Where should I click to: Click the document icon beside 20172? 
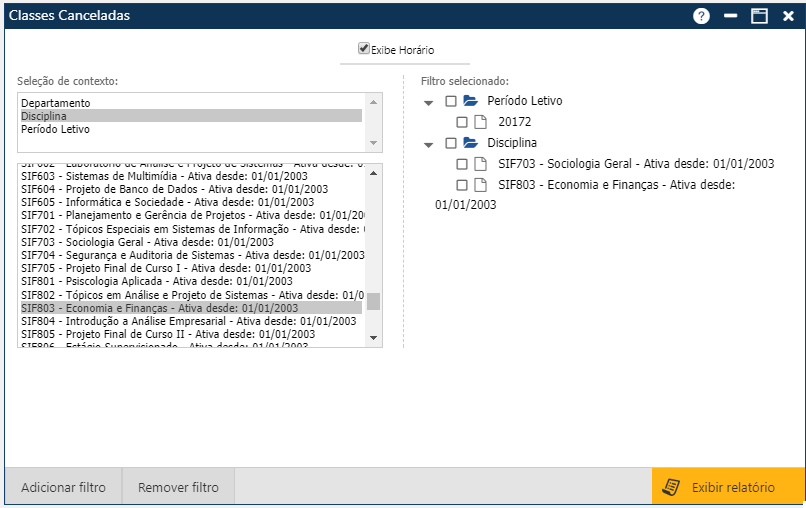[x=480, y=122]
